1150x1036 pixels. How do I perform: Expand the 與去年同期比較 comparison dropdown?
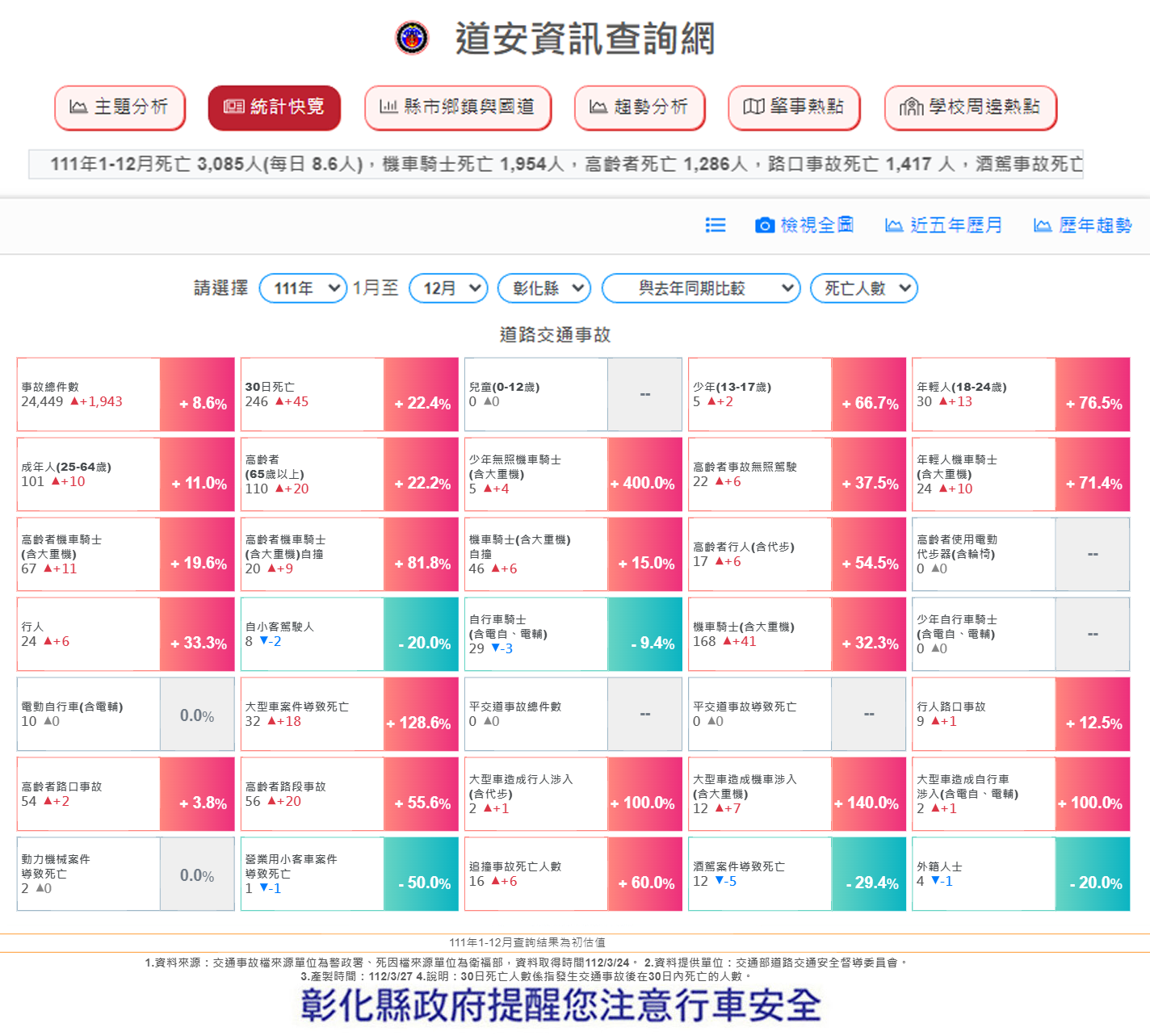point(700,288)
